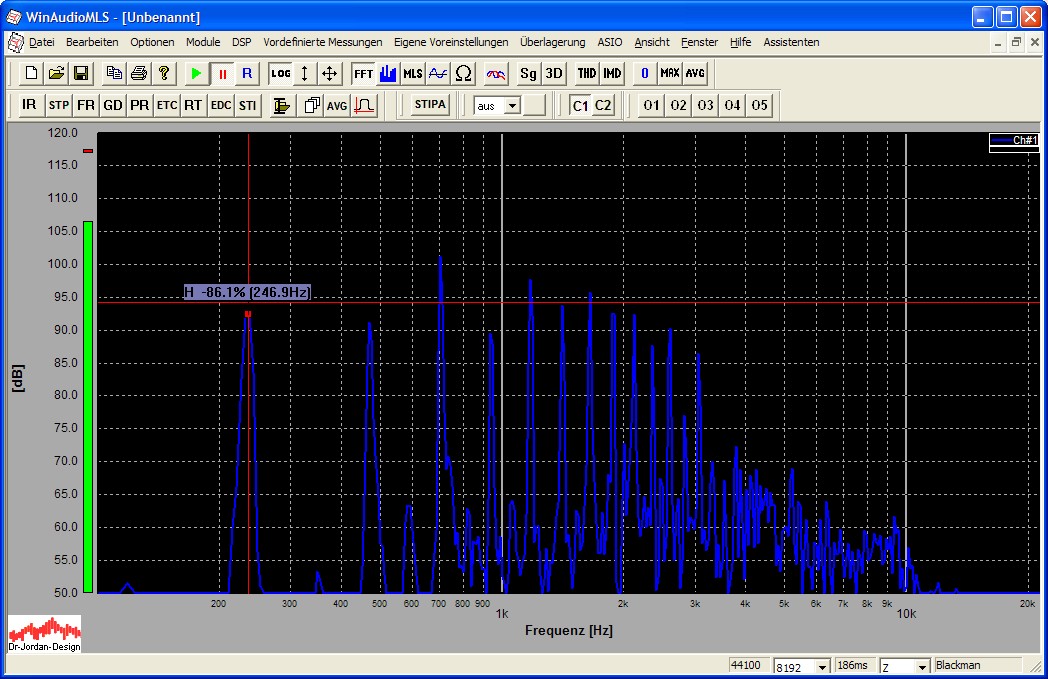The width and height of the screenshot is (1048, 679).
Task: Click the save diskette icon
Action: pyautogui.click(x=81, y=73)
